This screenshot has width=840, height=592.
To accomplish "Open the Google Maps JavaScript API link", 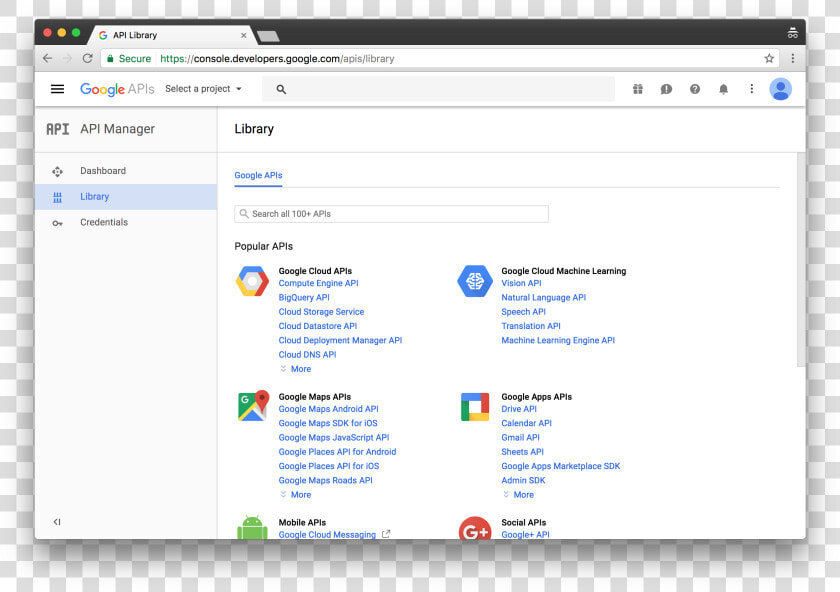I will pos(334,438).
